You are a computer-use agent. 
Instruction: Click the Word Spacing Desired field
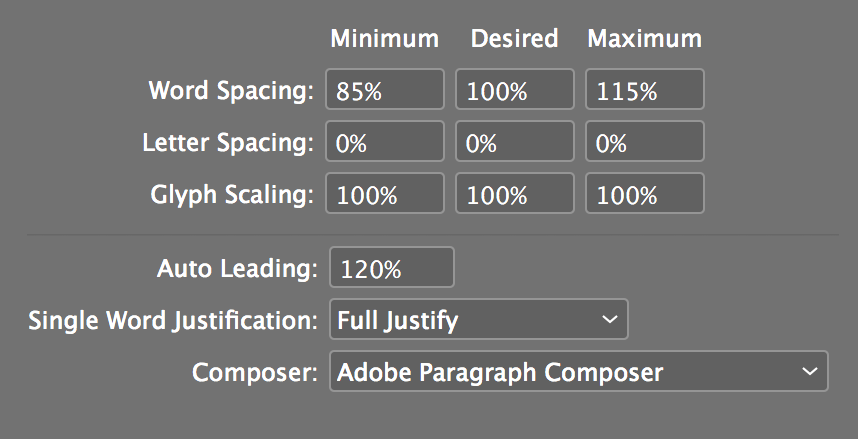515,90
